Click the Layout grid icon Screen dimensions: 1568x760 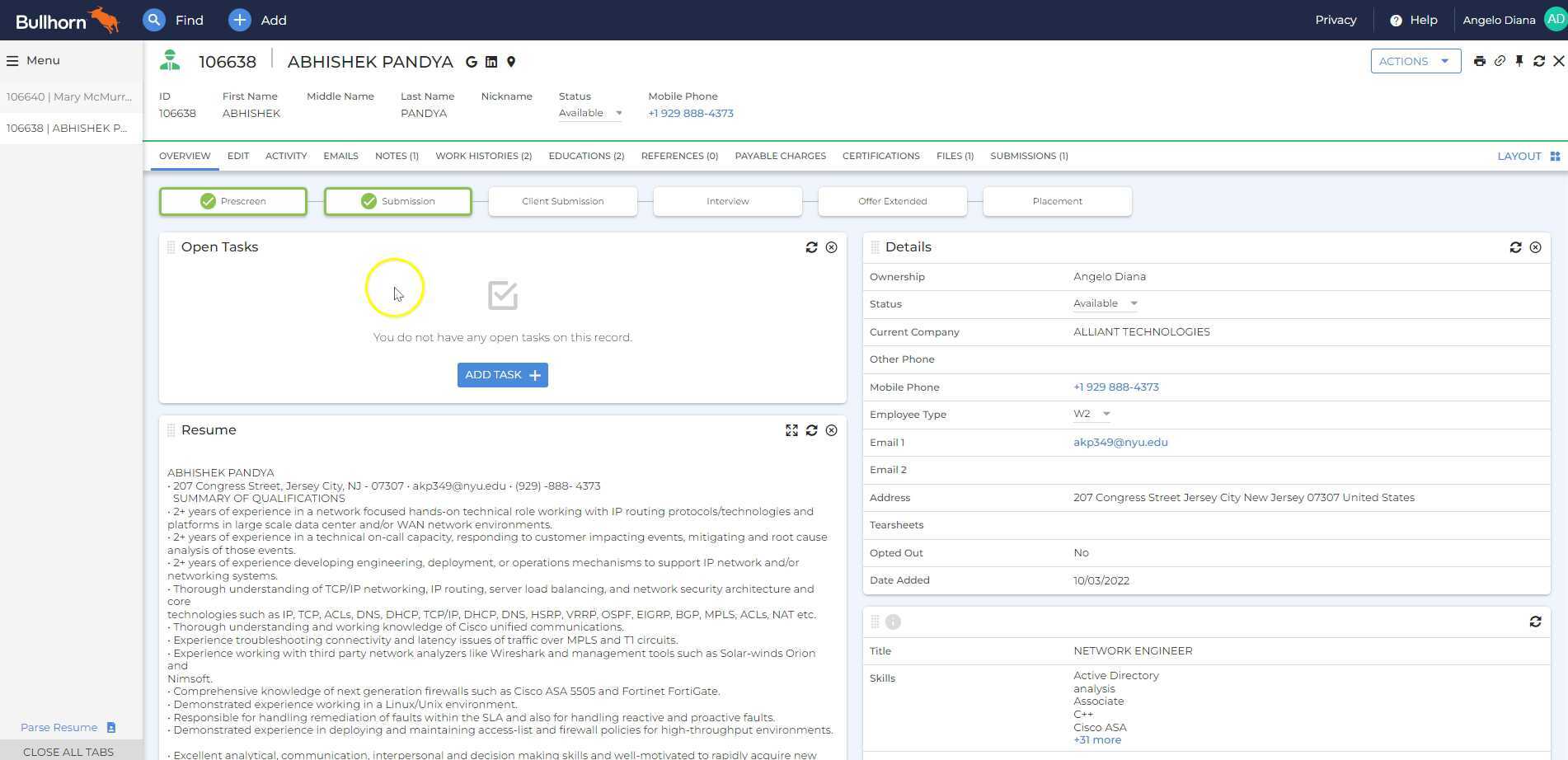click(1555, 156)
